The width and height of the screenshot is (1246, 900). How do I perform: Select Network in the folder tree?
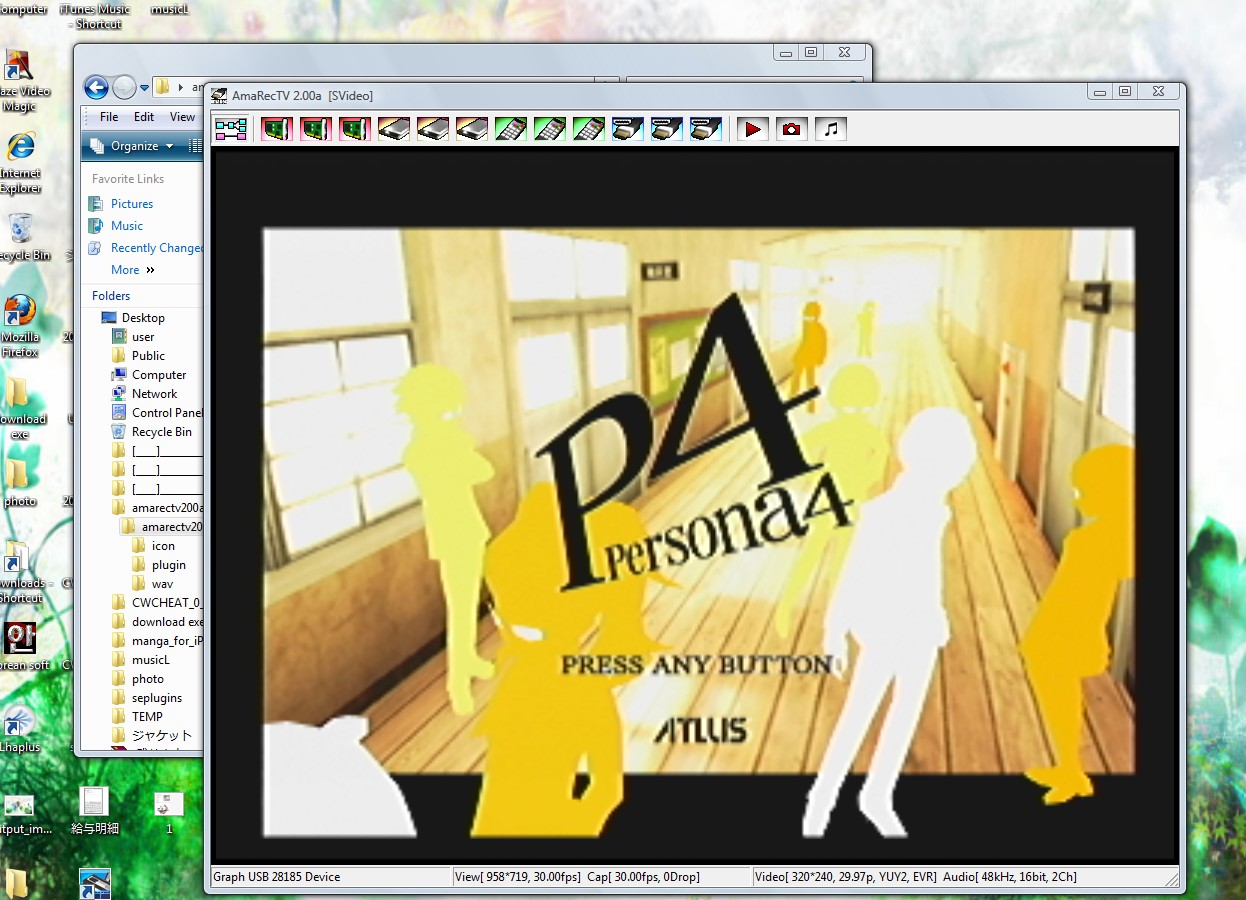click(x=154, y=394)
